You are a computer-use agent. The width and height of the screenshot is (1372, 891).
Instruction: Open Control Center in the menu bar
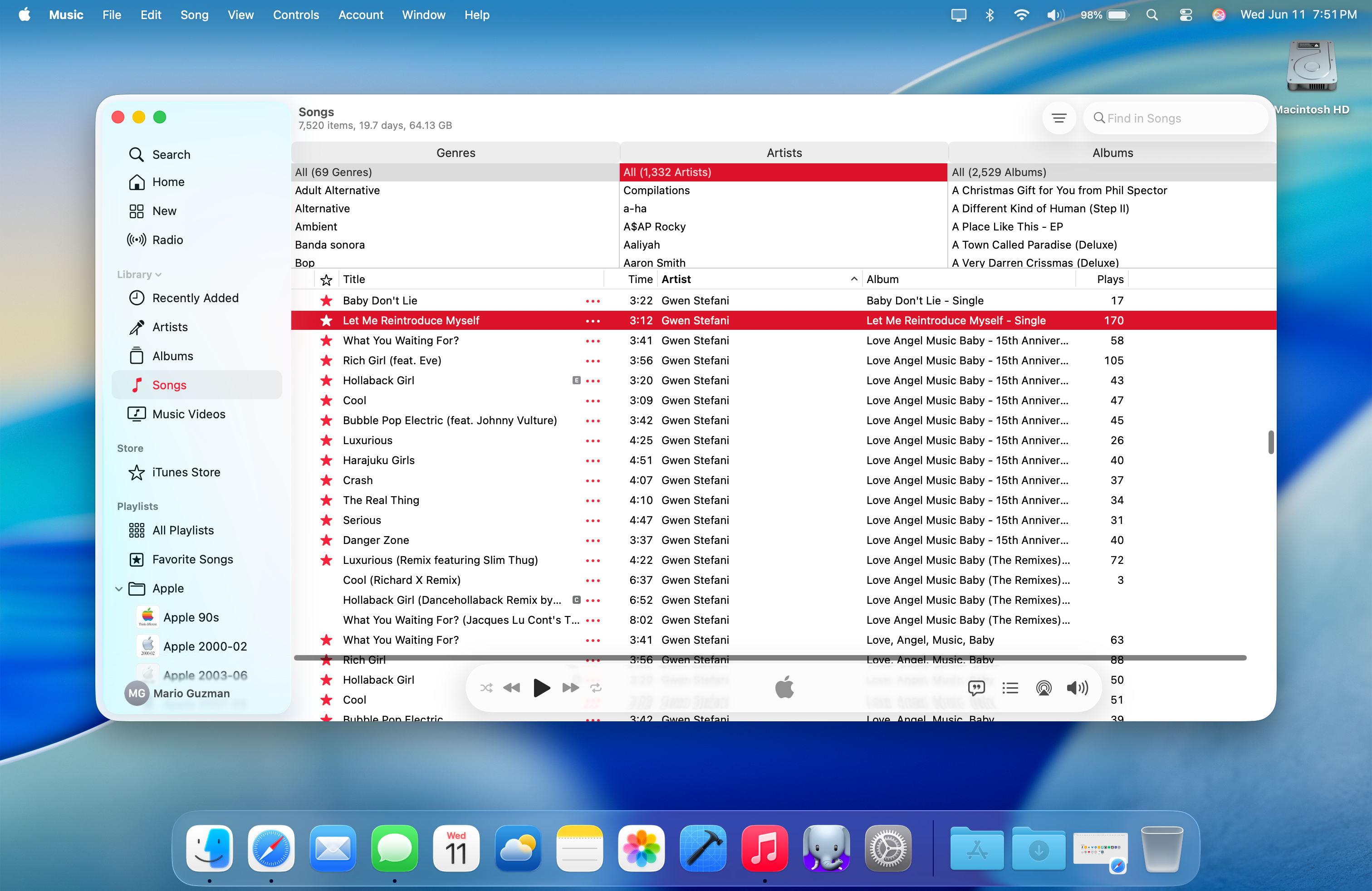click(1185, 15)
